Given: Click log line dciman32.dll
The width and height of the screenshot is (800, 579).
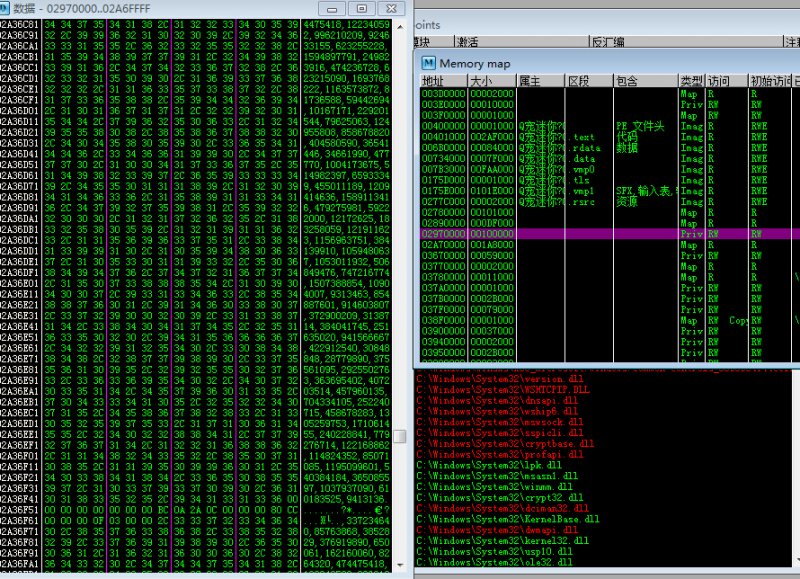Looking at the screenshot, I should point(503,508).
